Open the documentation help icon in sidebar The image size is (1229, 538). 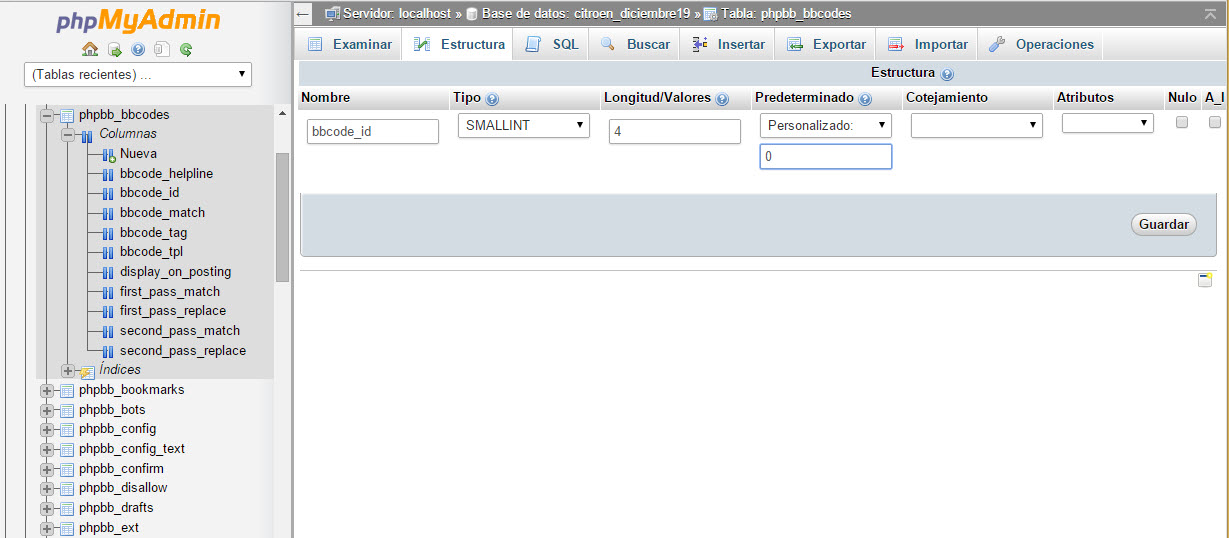click(138, 49)
